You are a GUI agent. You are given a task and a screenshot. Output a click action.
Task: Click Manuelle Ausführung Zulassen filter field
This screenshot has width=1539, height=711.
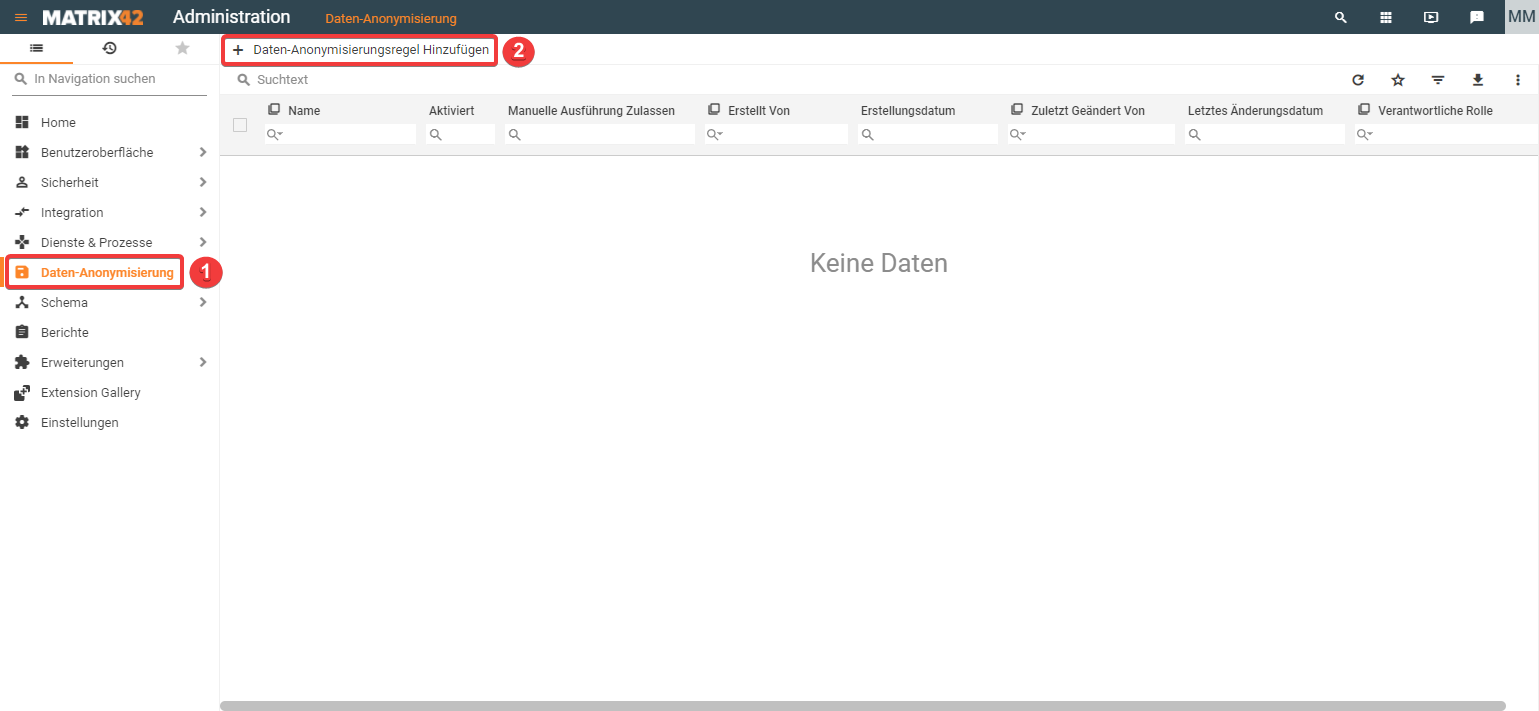600,134
